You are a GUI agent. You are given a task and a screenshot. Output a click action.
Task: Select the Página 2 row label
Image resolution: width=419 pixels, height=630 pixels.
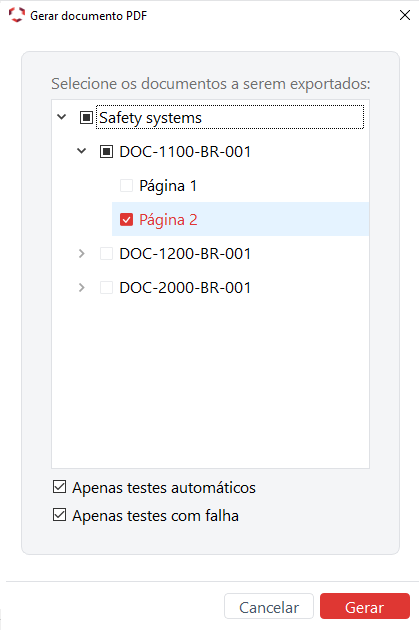point(168,220)
